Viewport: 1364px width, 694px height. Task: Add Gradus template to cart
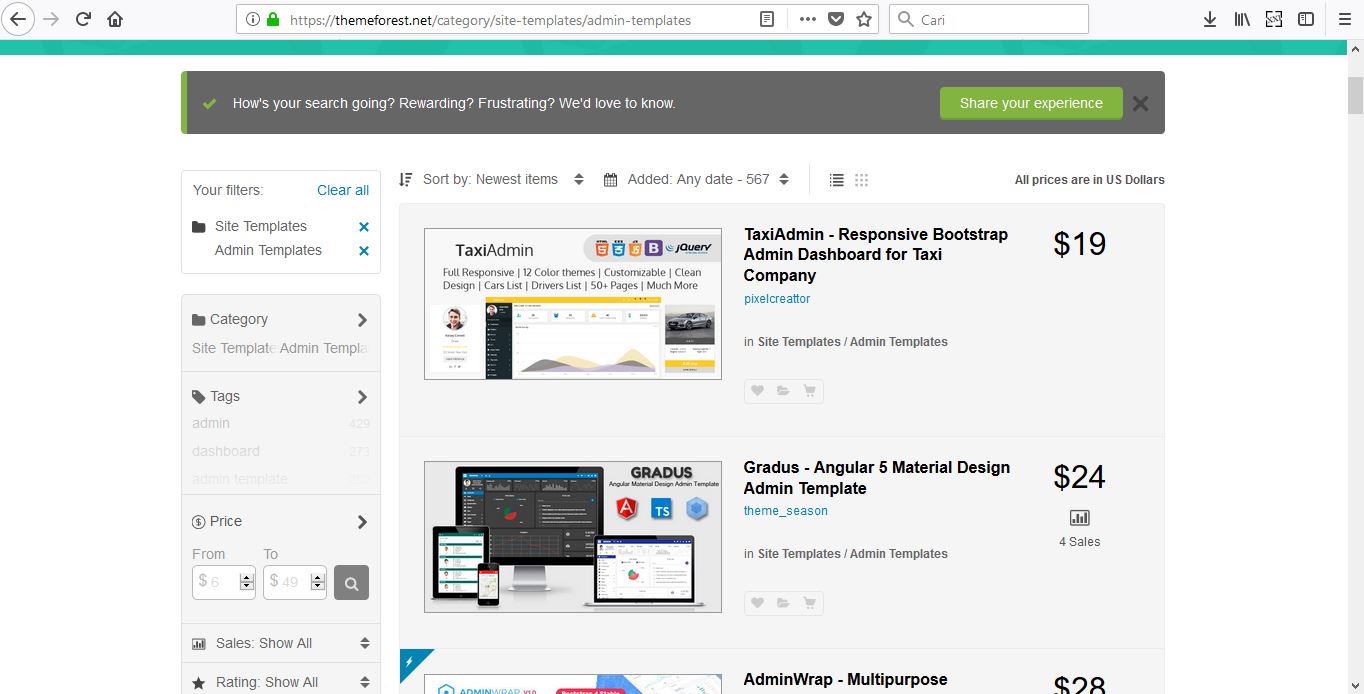810,603
